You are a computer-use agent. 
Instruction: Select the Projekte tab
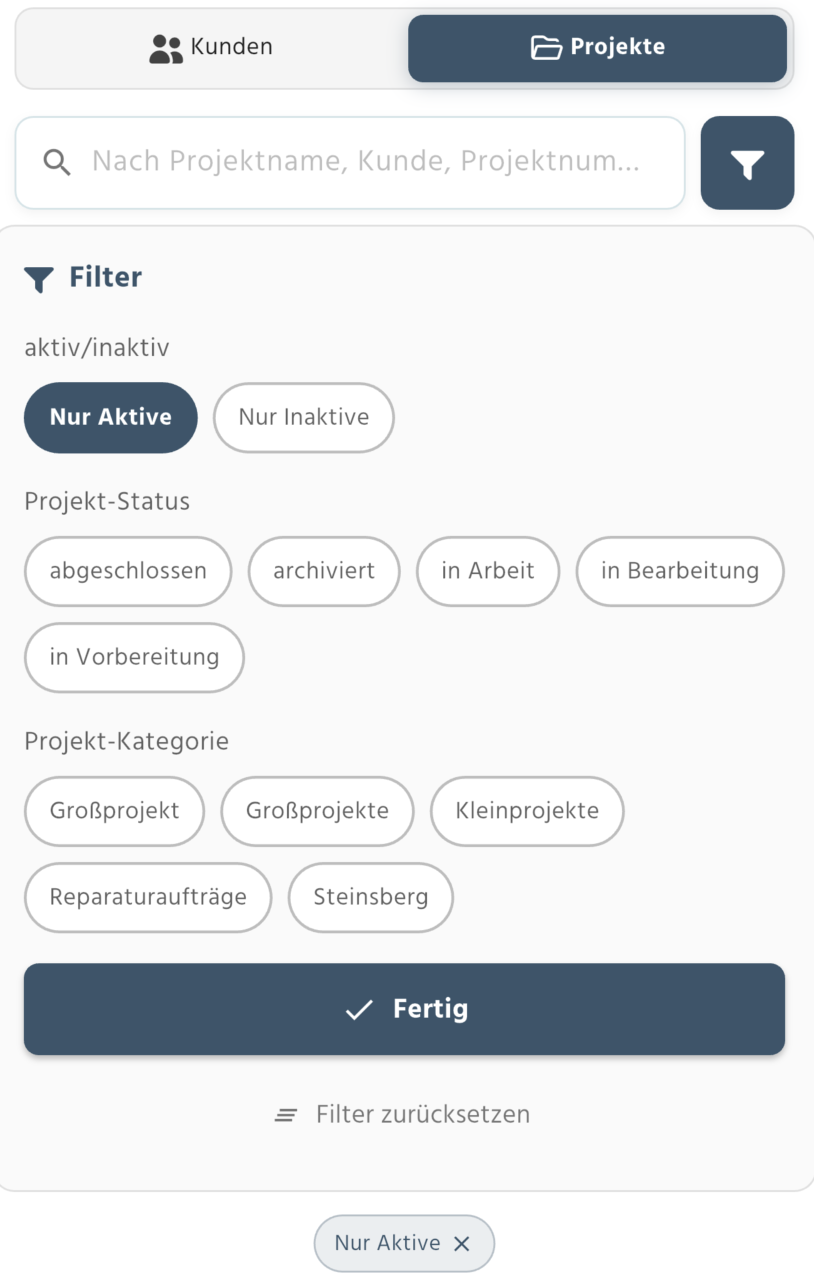tap(597, 48)
